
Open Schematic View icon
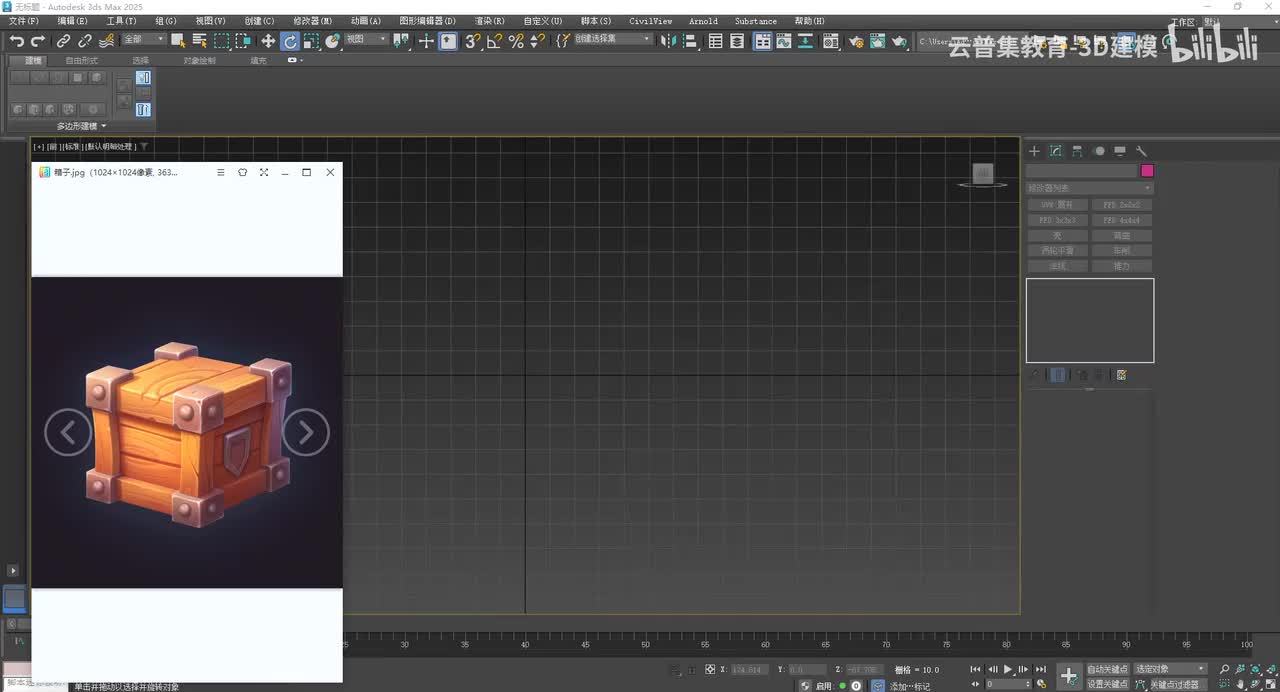tap(806, 41)
